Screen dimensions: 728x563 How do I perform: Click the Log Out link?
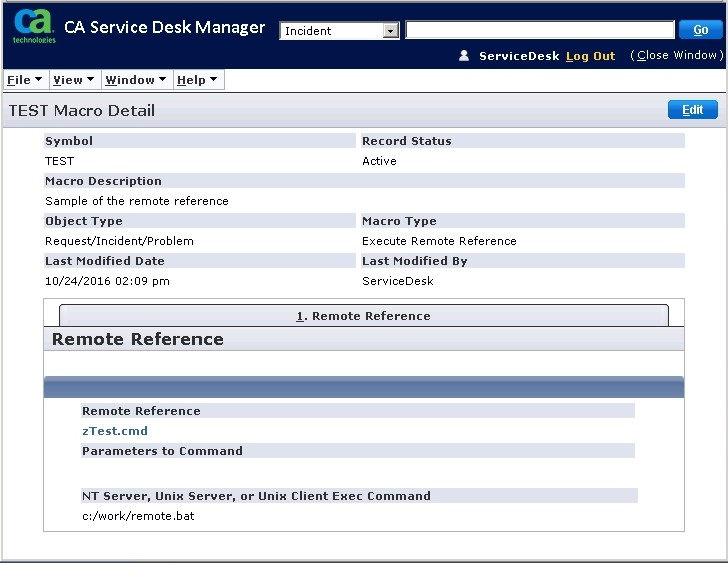[x=590, y=56]
